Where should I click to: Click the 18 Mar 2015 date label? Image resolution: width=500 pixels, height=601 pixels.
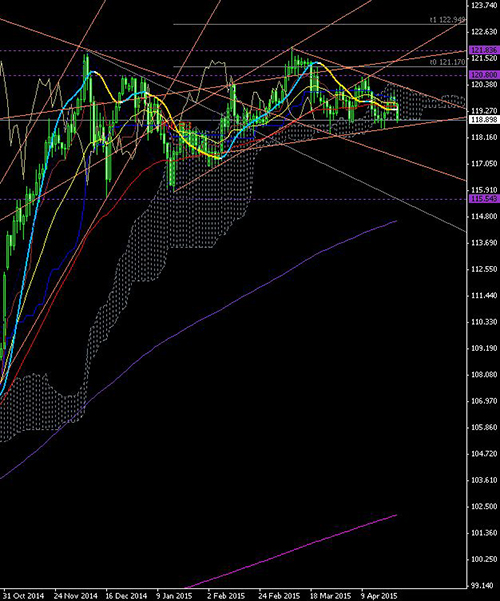click(x=331, y=596)
